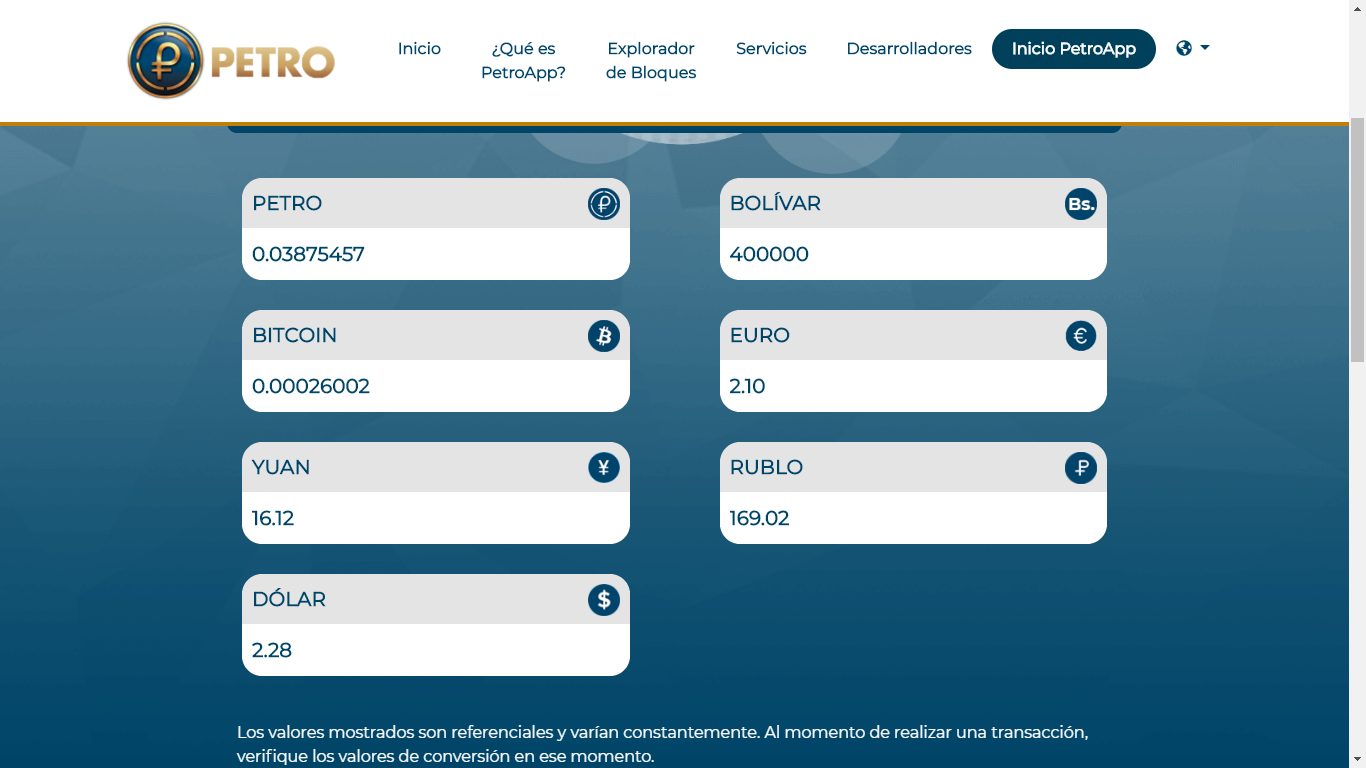Click the Yuan amount field
Image resolution: width=1366 pixels, height=768 pixels.
coord(436,518)
